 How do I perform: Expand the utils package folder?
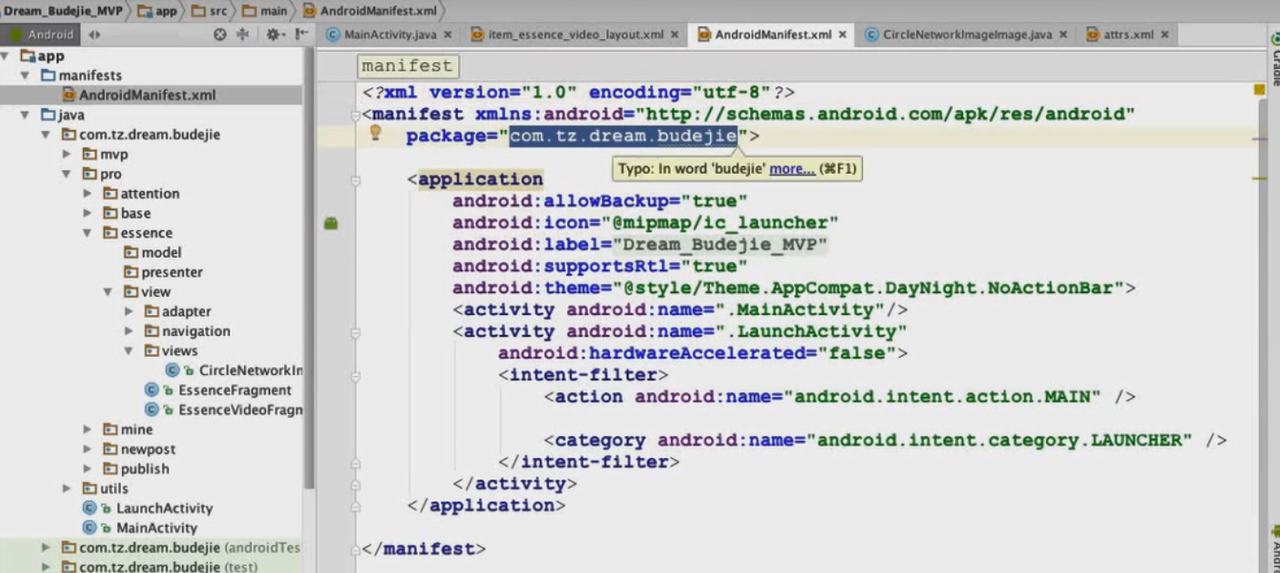click(67, 489)
